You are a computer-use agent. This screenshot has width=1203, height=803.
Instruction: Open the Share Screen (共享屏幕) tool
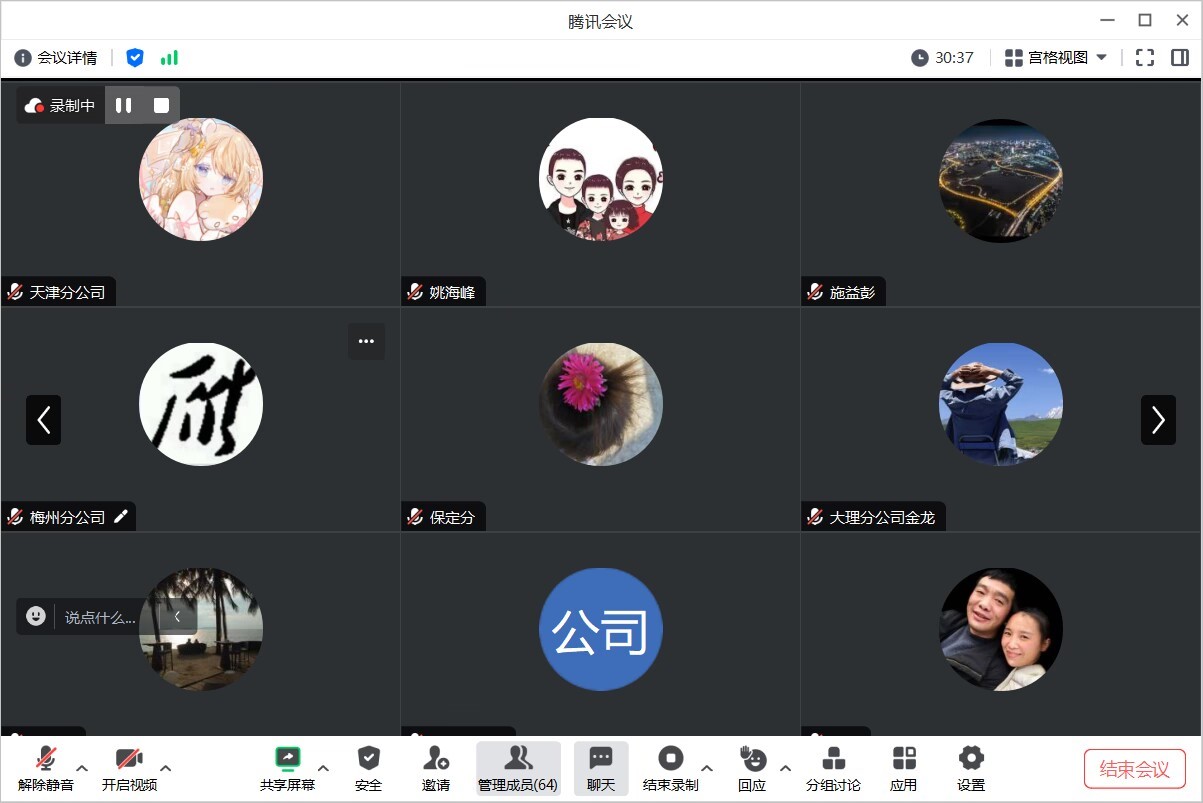287,768
